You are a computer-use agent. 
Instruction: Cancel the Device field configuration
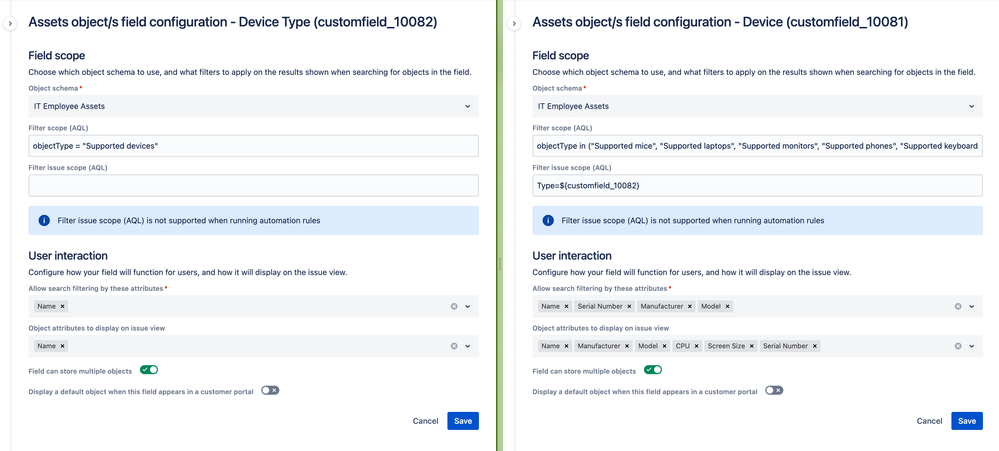coord(929,421)
